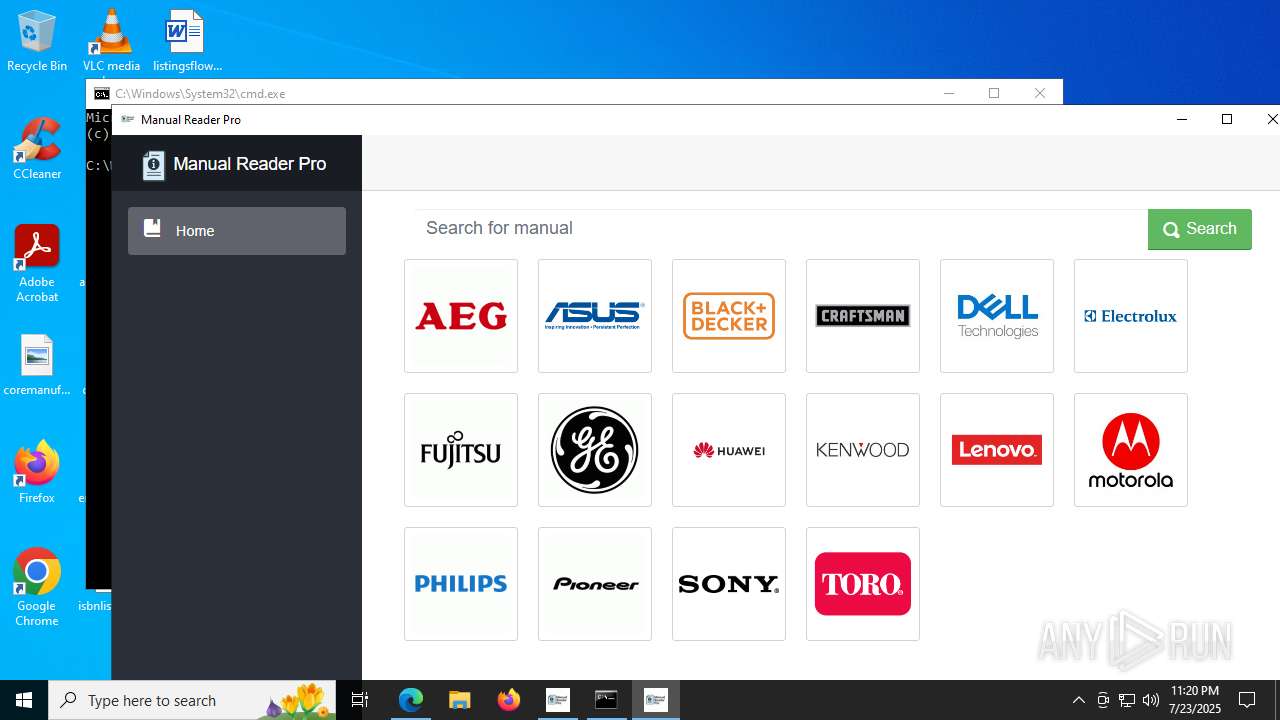Open Recycle Bin desktop icon
The image size is (1280, 720).
[37, 41]
